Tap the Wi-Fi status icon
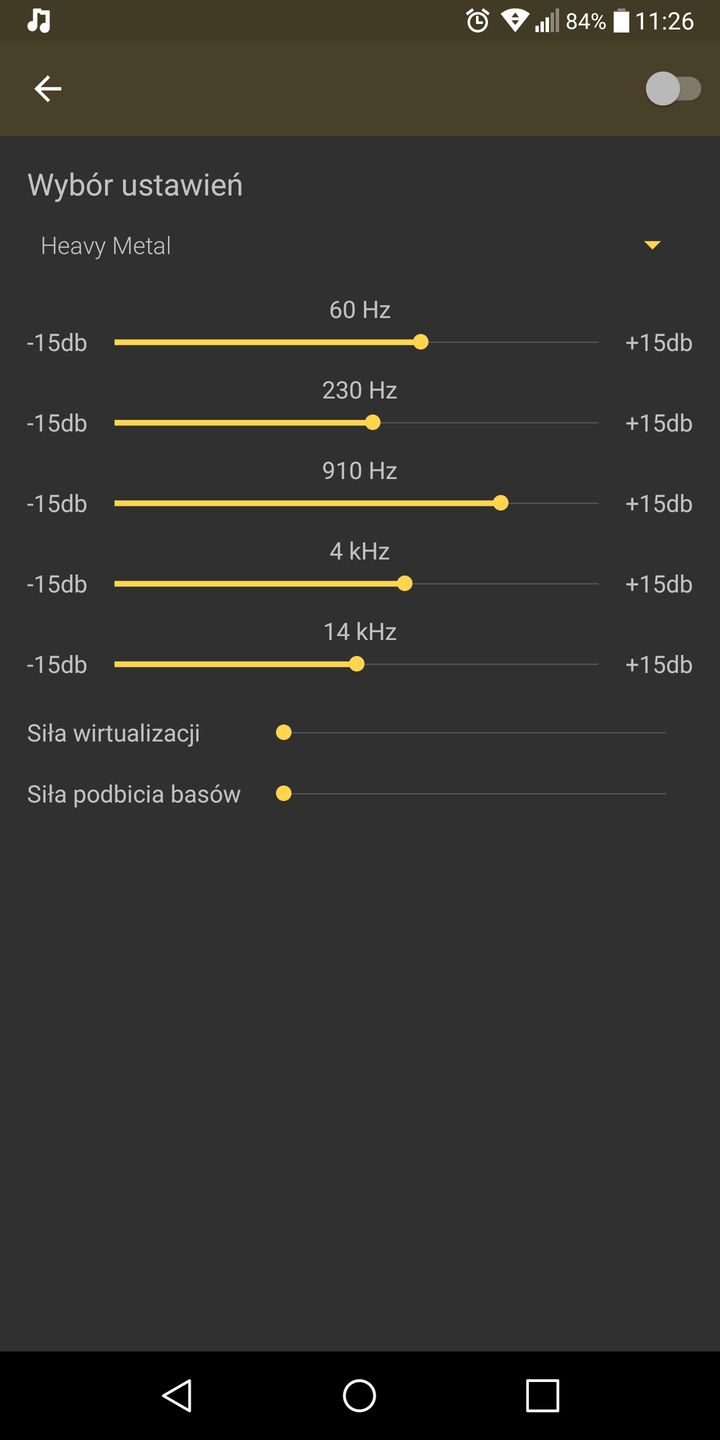Screen dimensions: 720x1440 [x=515, y=21]
